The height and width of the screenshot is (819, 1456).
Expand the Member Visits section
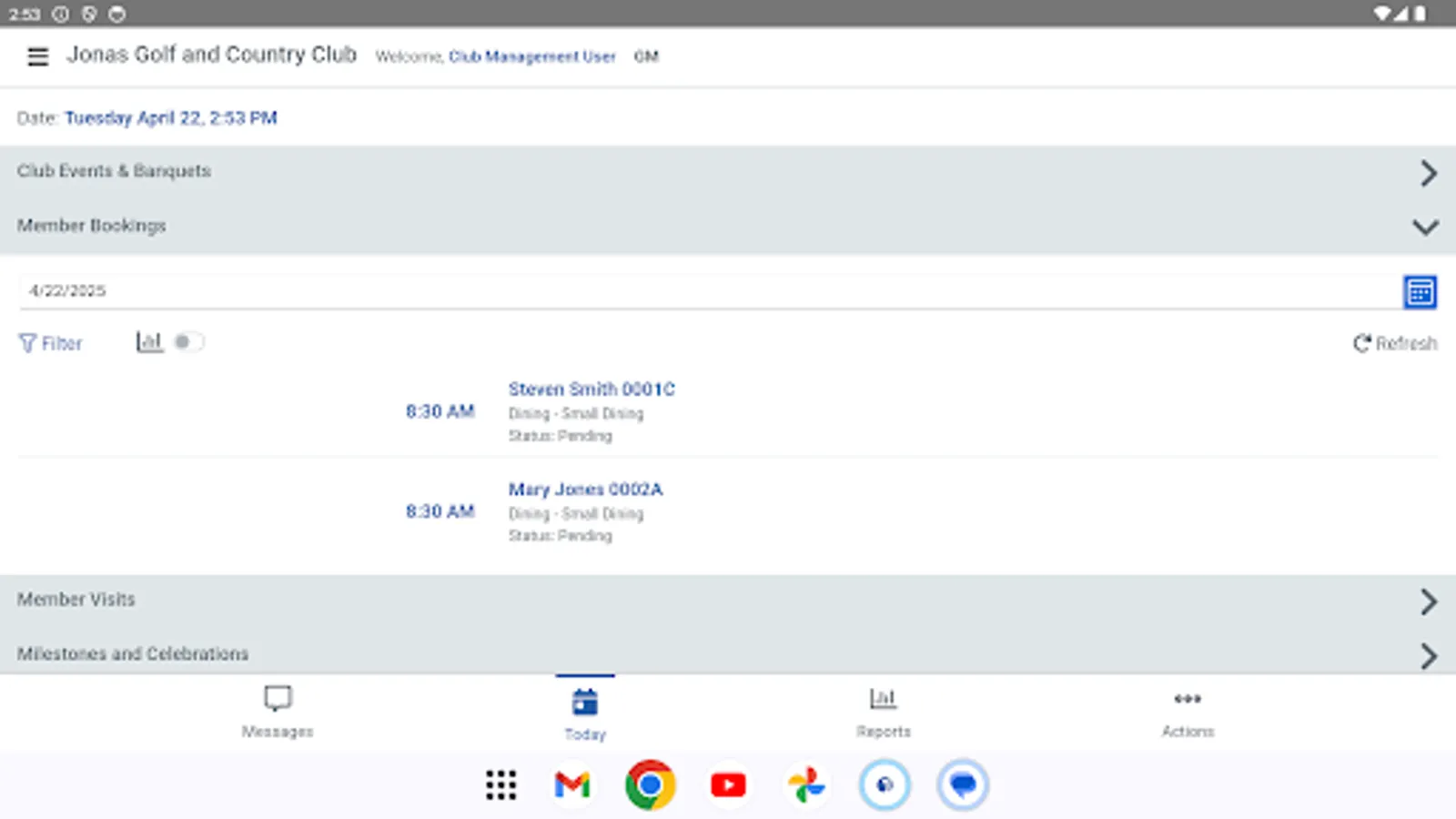tap(1428, 600)
